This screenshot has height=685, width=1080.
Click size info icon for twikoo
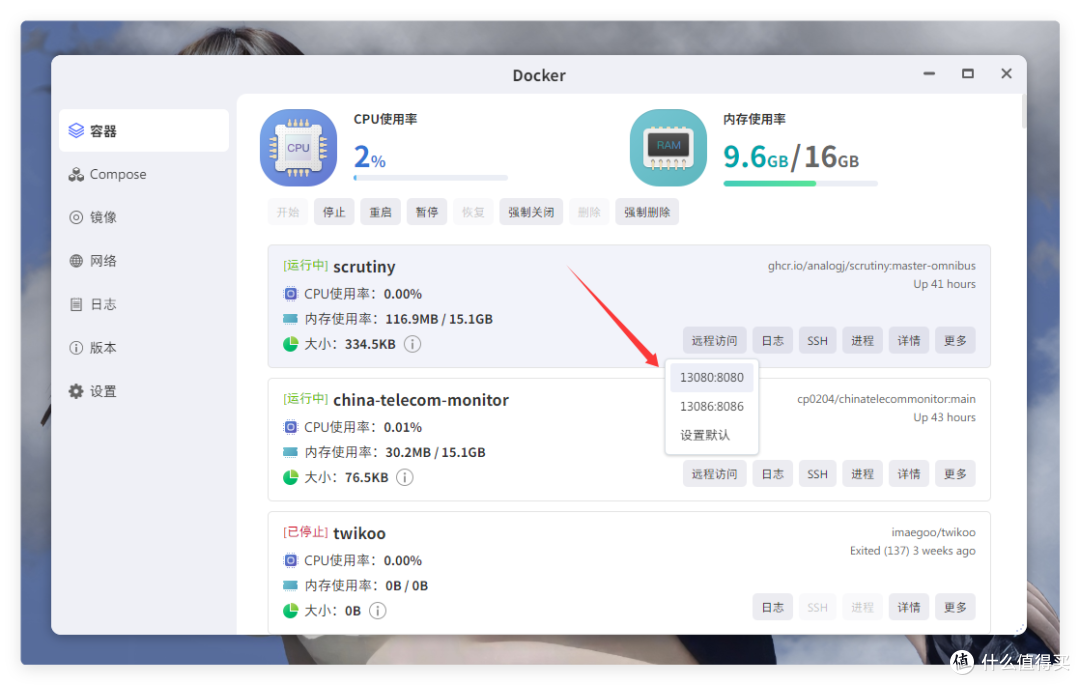(377, 610)
